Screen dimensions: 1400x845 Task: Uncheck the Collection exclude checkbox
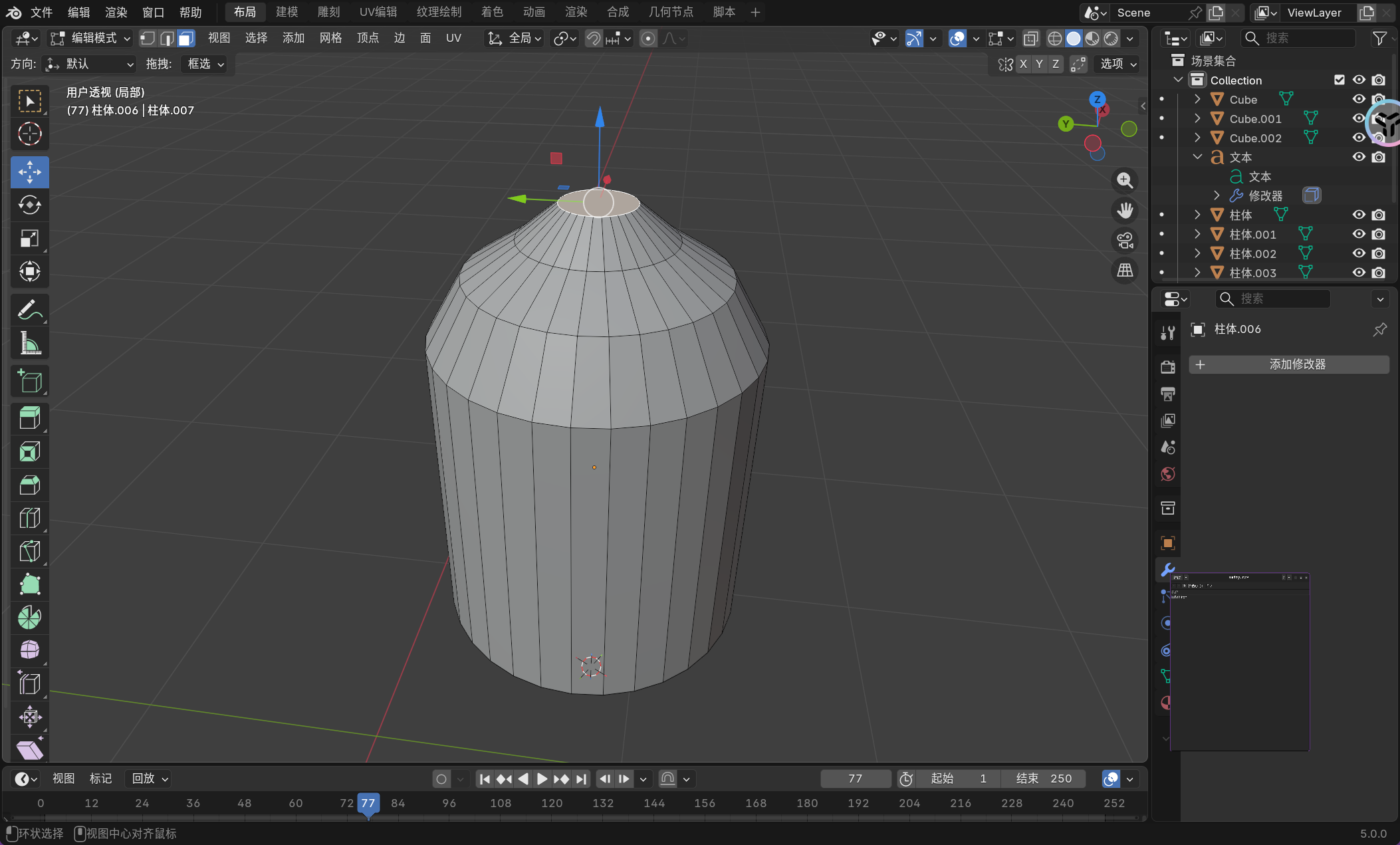pos(1340,80)
